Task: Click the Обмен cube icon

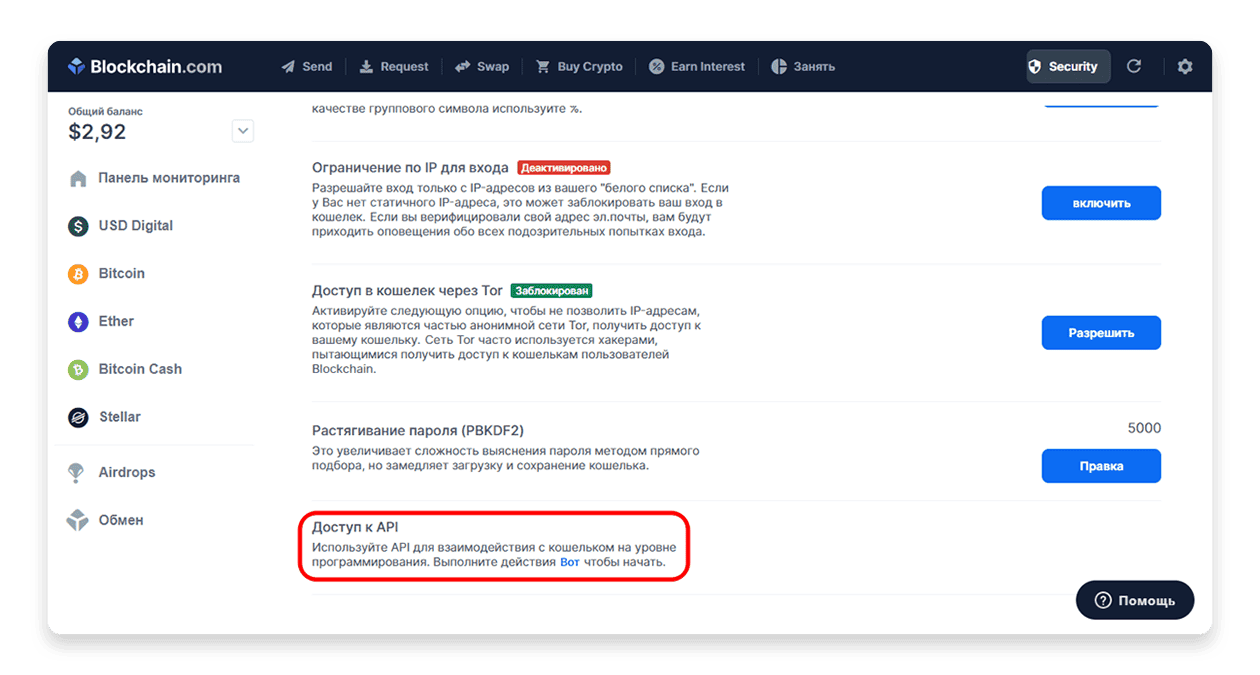Action: (x=77, y=520)
